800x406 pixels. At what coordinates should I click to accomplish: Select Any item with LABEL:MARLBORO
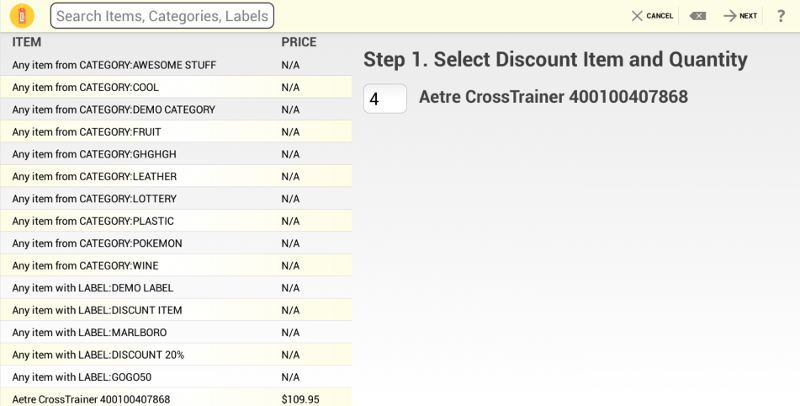[176, 332]
